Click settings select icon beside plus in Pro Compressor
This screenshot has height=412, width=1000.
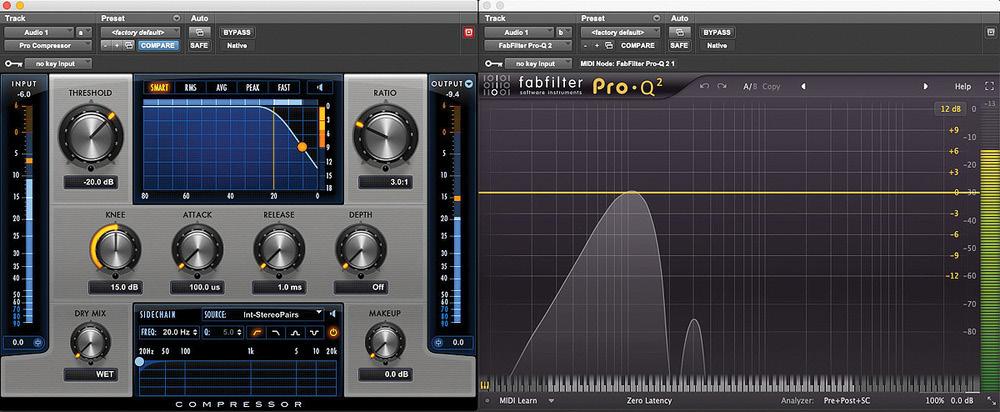tap(129, 45)
